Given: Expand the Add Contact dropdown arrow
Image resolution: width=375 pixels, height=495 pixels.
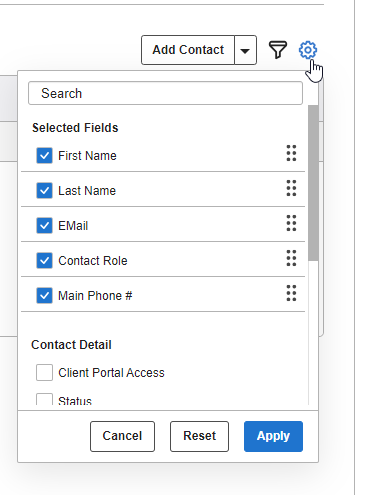Looking at the screenshot, I should pyautogui.click(x=245, y=50).
